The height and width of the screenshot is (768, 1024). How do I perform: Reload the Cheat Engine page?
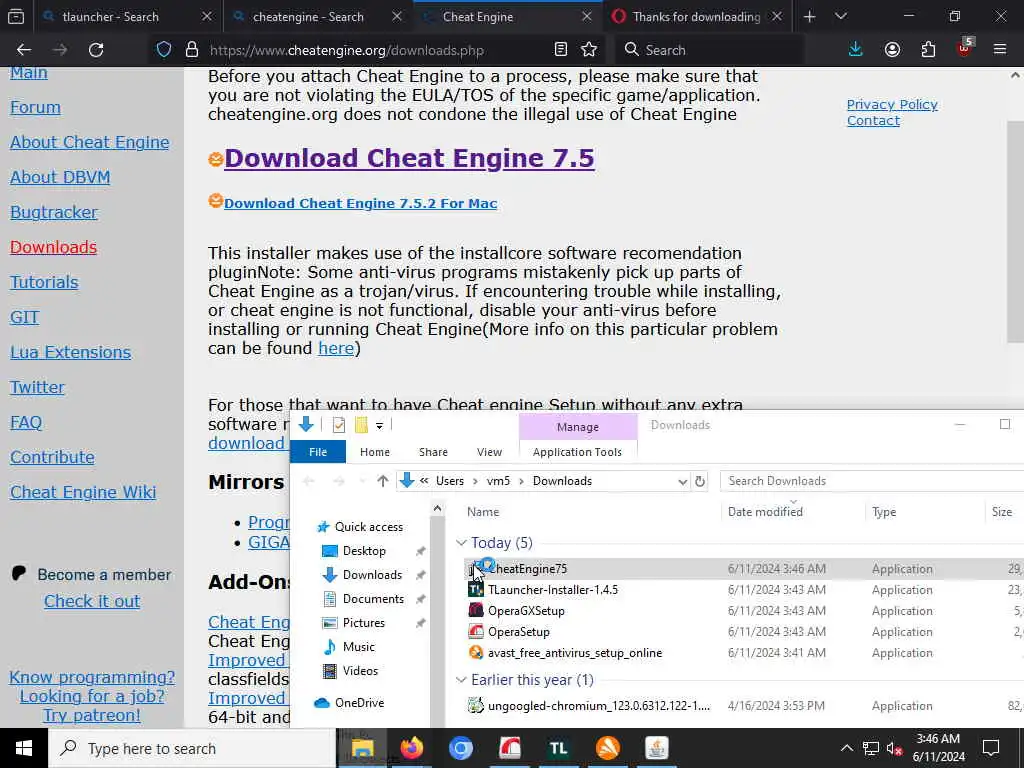[x=96, y=50]
